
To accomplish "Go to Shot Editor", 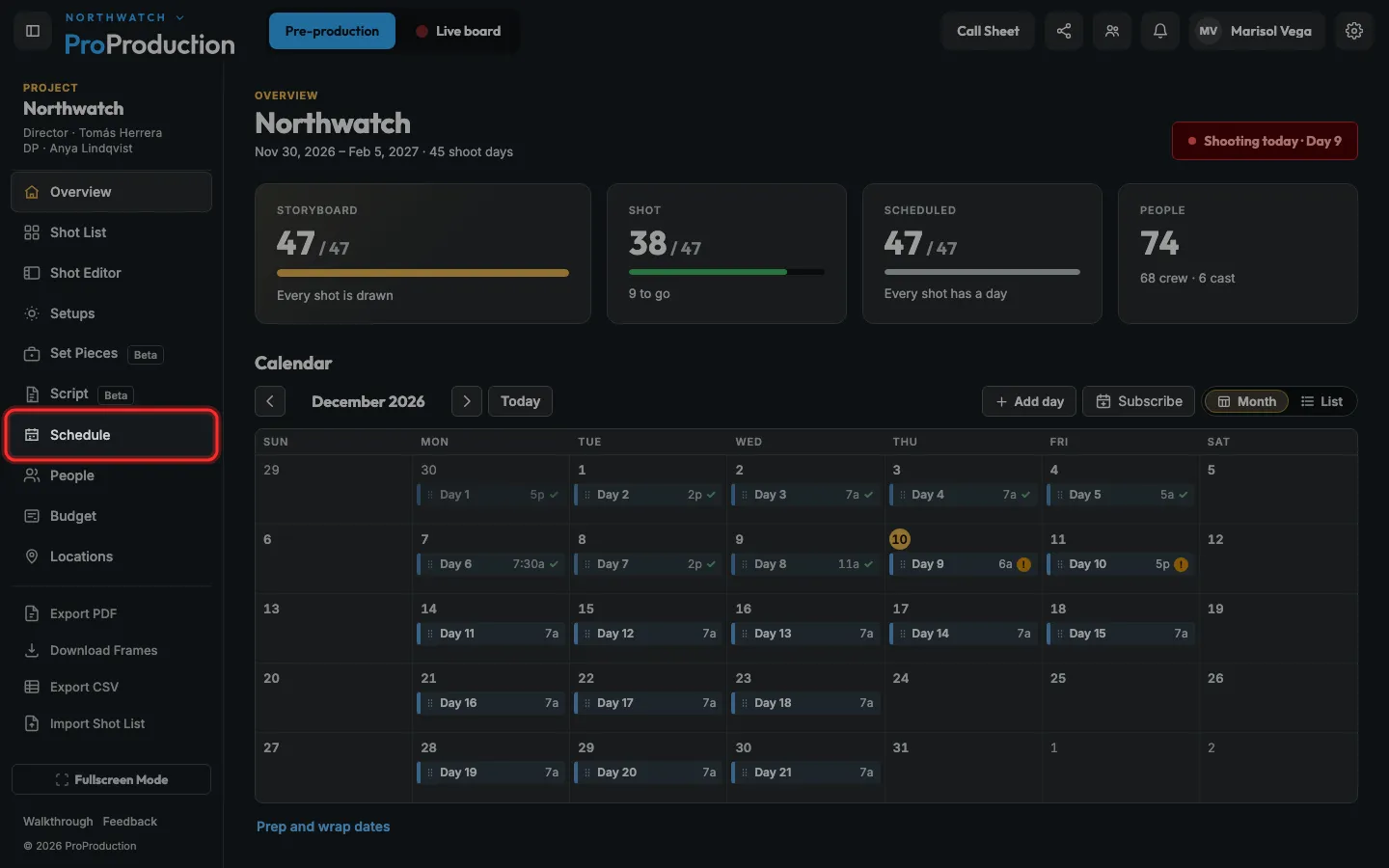I will click(x=112, y=273).
